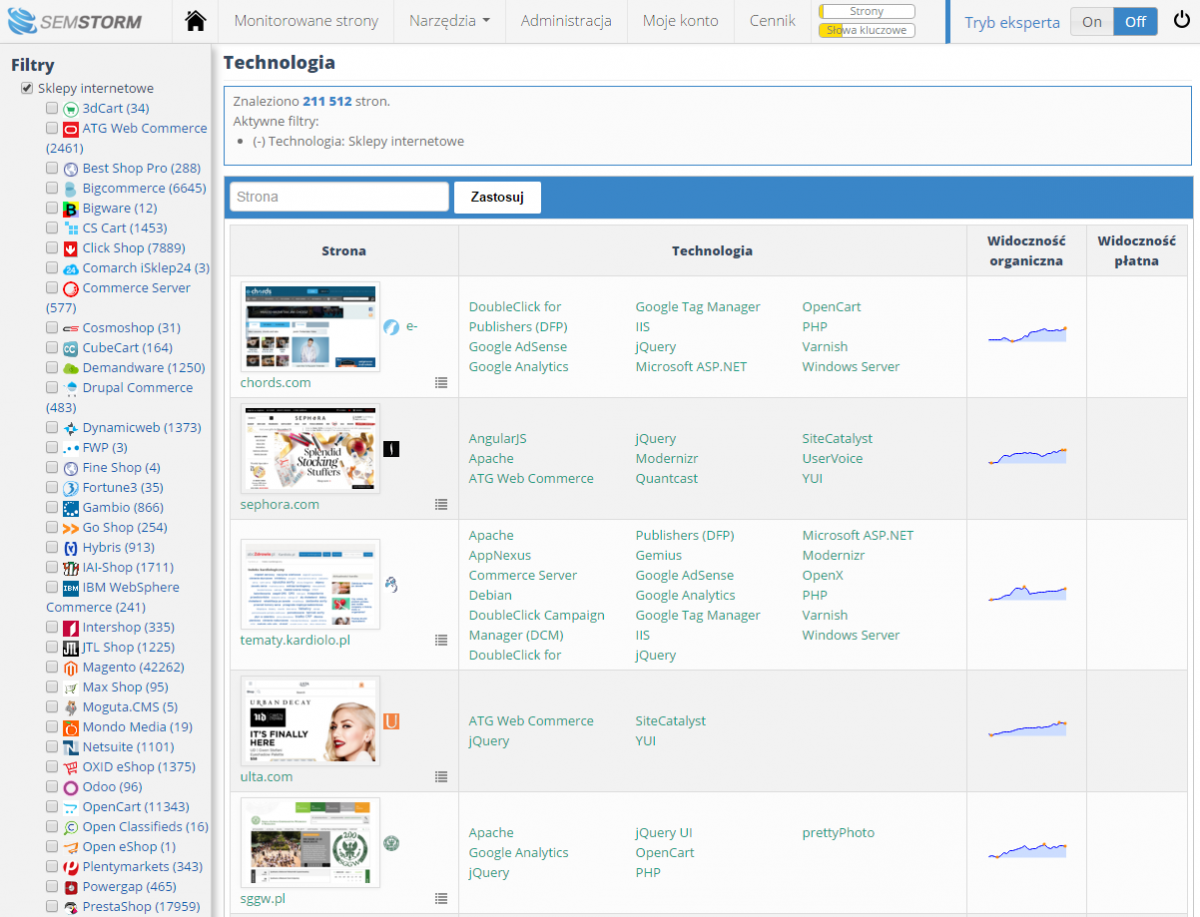Click the Drupal Commerce logo icon
The width and height of the screenshot is (1200, 917).
tap(71, 388)
